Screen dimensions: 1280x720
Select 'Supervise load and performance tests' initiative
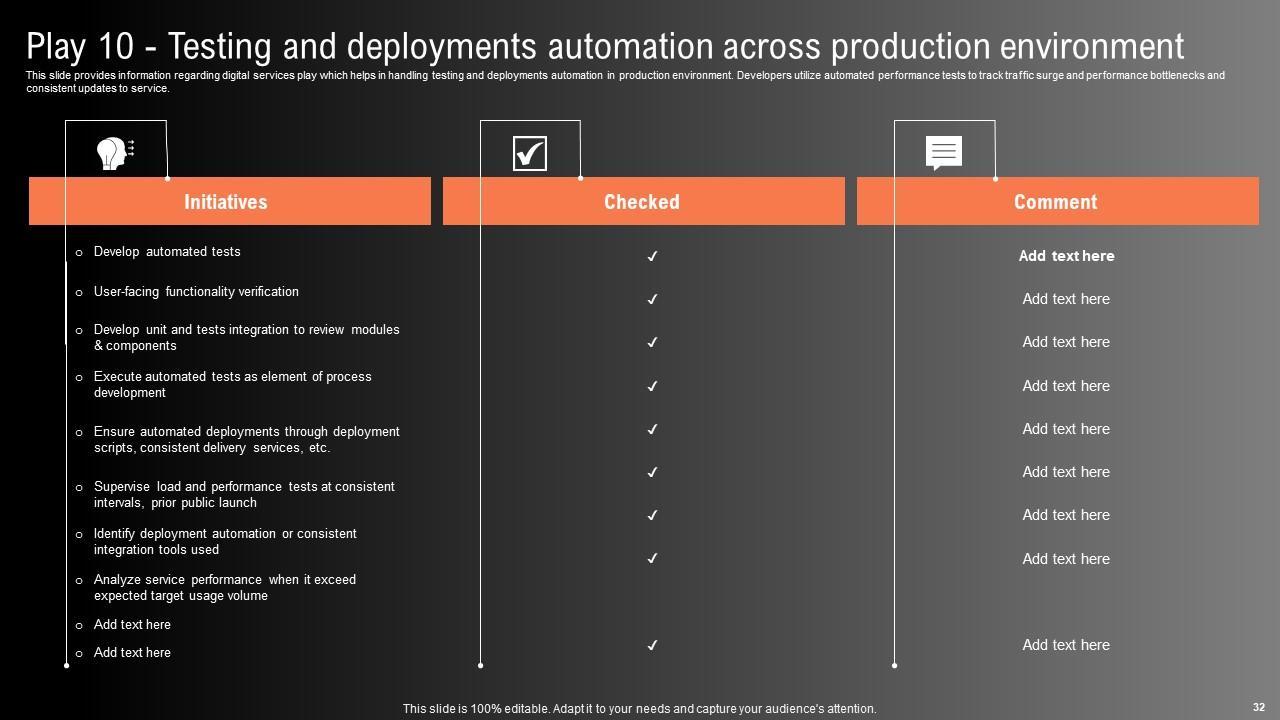click(x=244, y=495)
